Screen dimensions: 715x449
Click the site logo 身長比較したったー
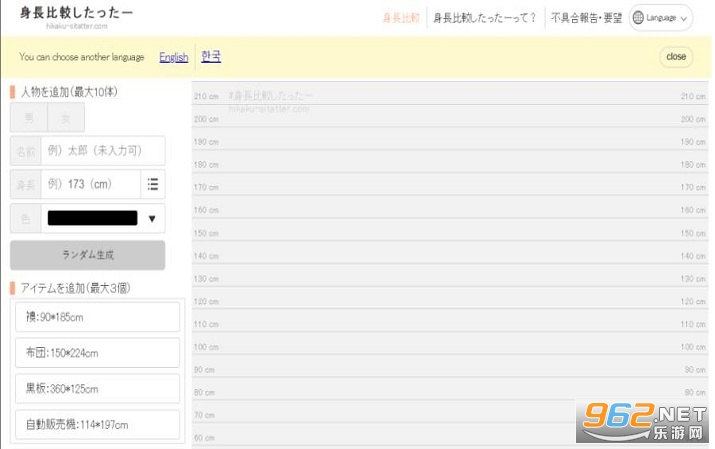(76, 14)
